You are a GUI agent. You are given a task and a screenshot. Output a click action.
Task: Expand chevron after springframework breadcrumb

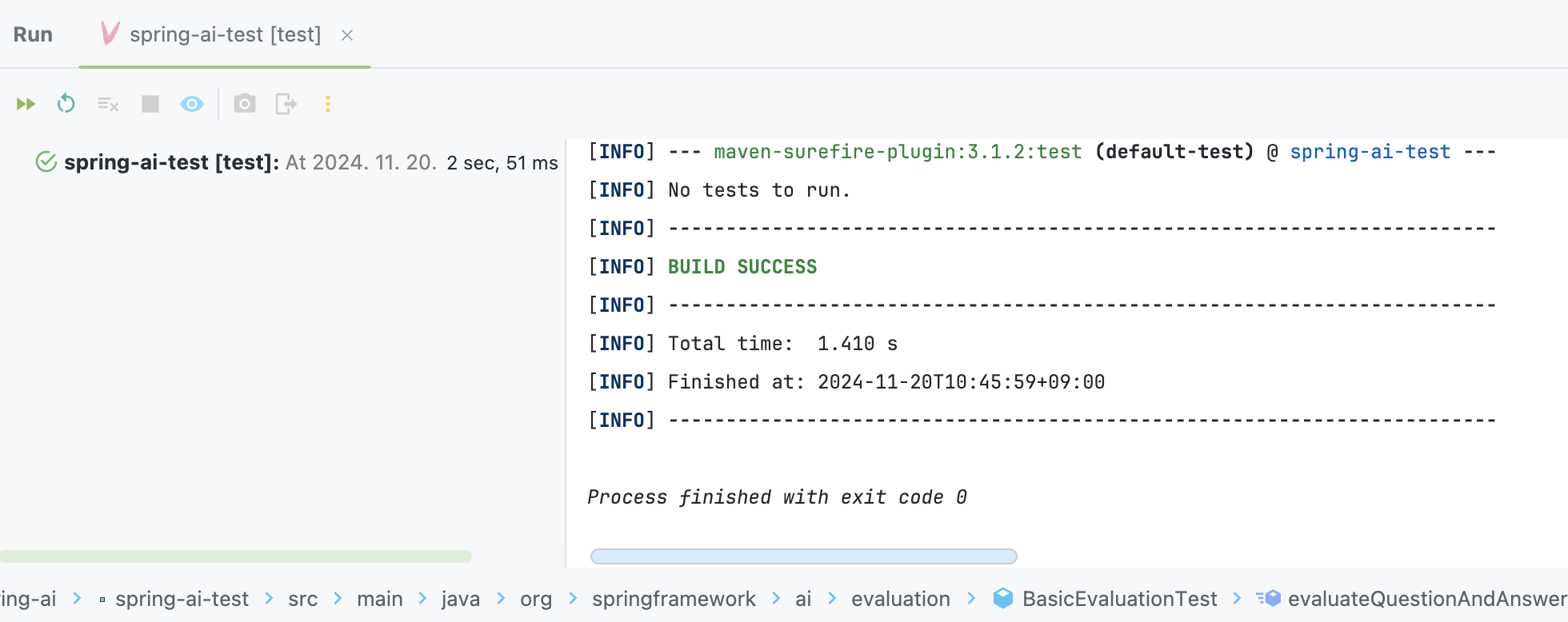[x=775, y=599]
